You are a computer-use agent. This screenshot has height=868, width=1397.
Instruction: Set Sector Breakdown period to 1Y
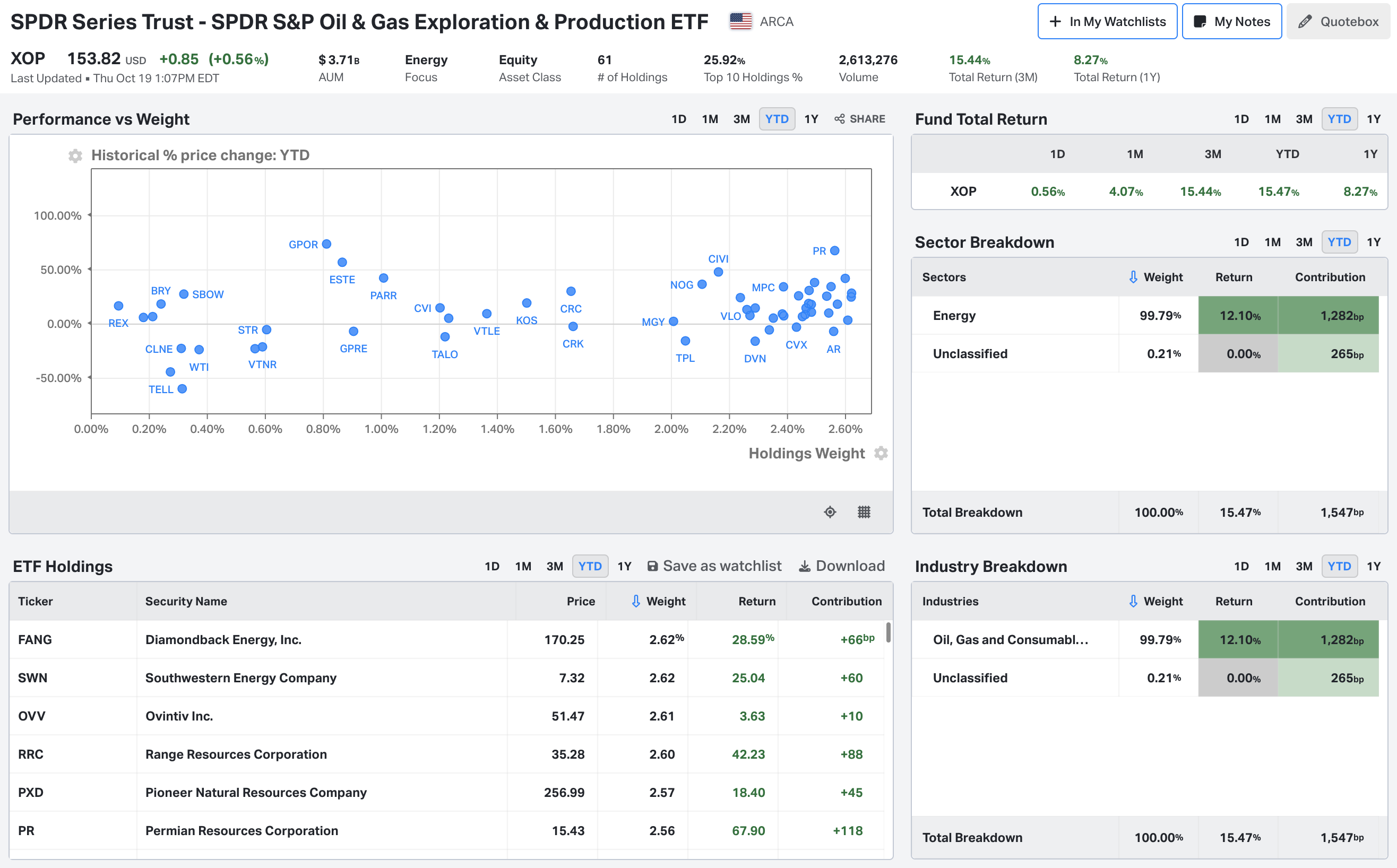[x=1374, y=242]
